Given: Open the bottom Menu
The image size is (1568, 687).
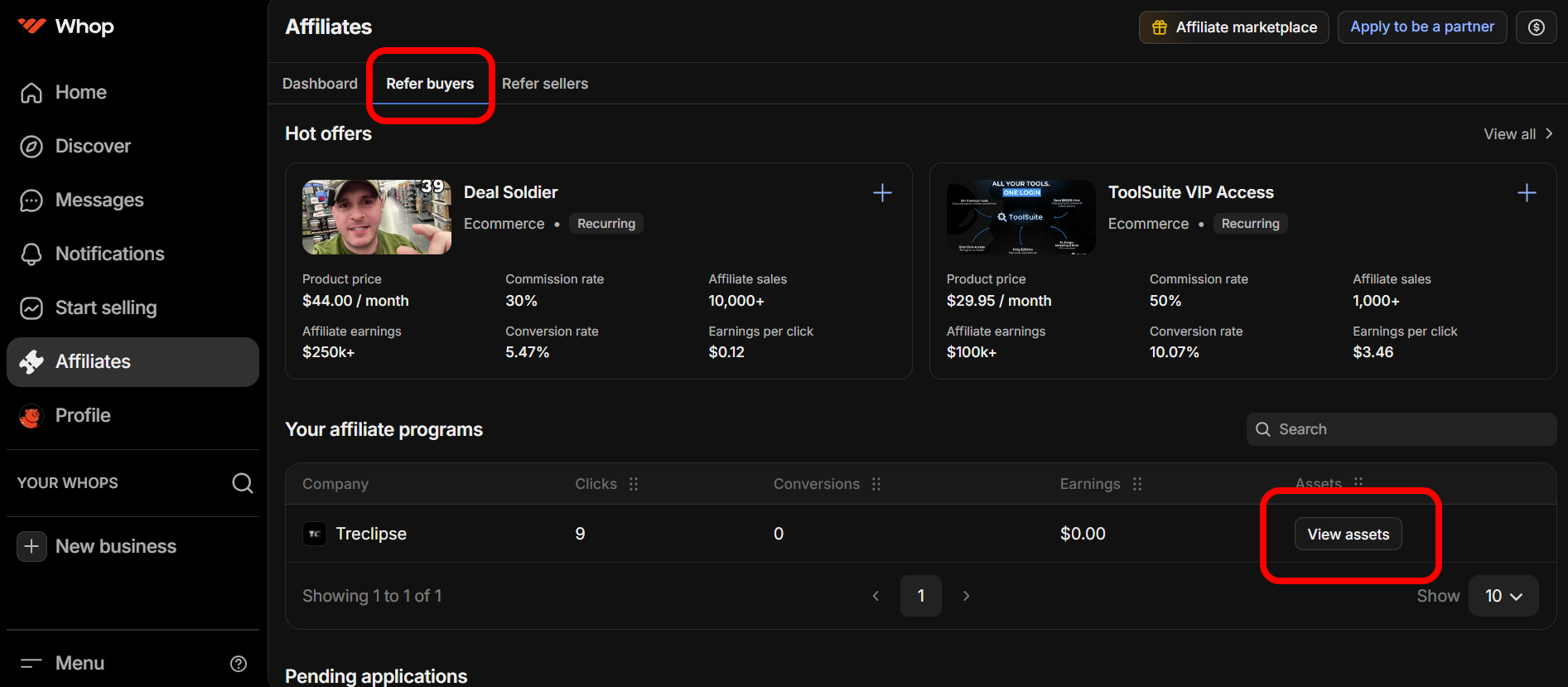Looking at the screenshot, I should [80, 663].
